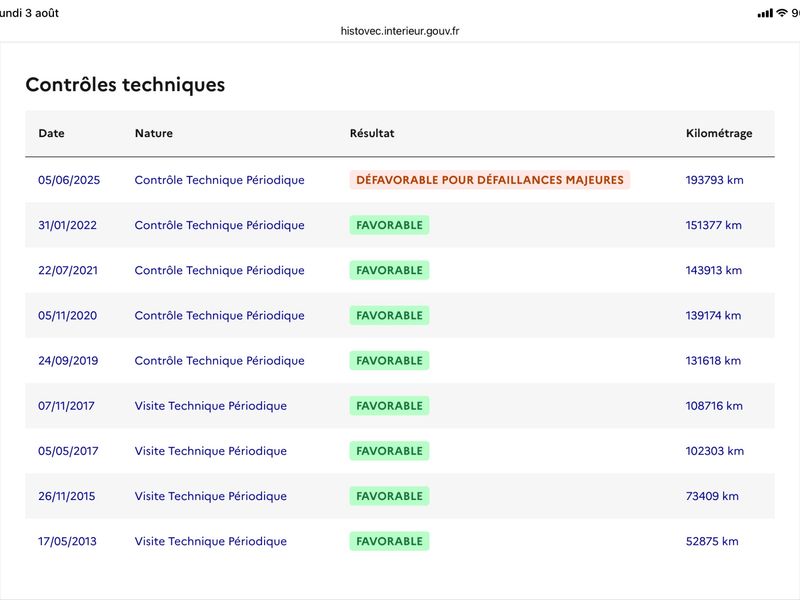Select date 17/05/2013

(x=67, y=541)
